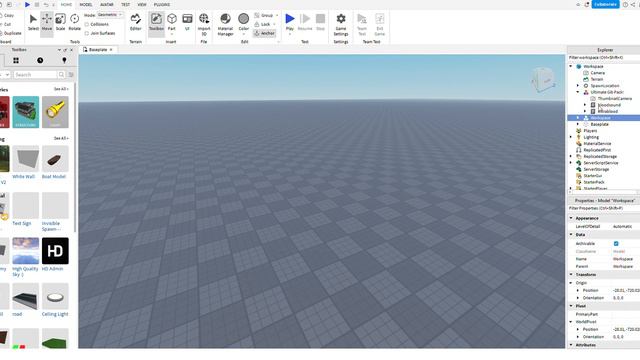This screenshot has height=360, width=640.
Task: Open the AVATAR ribbon tab
Action: click(x=107, y=4)
